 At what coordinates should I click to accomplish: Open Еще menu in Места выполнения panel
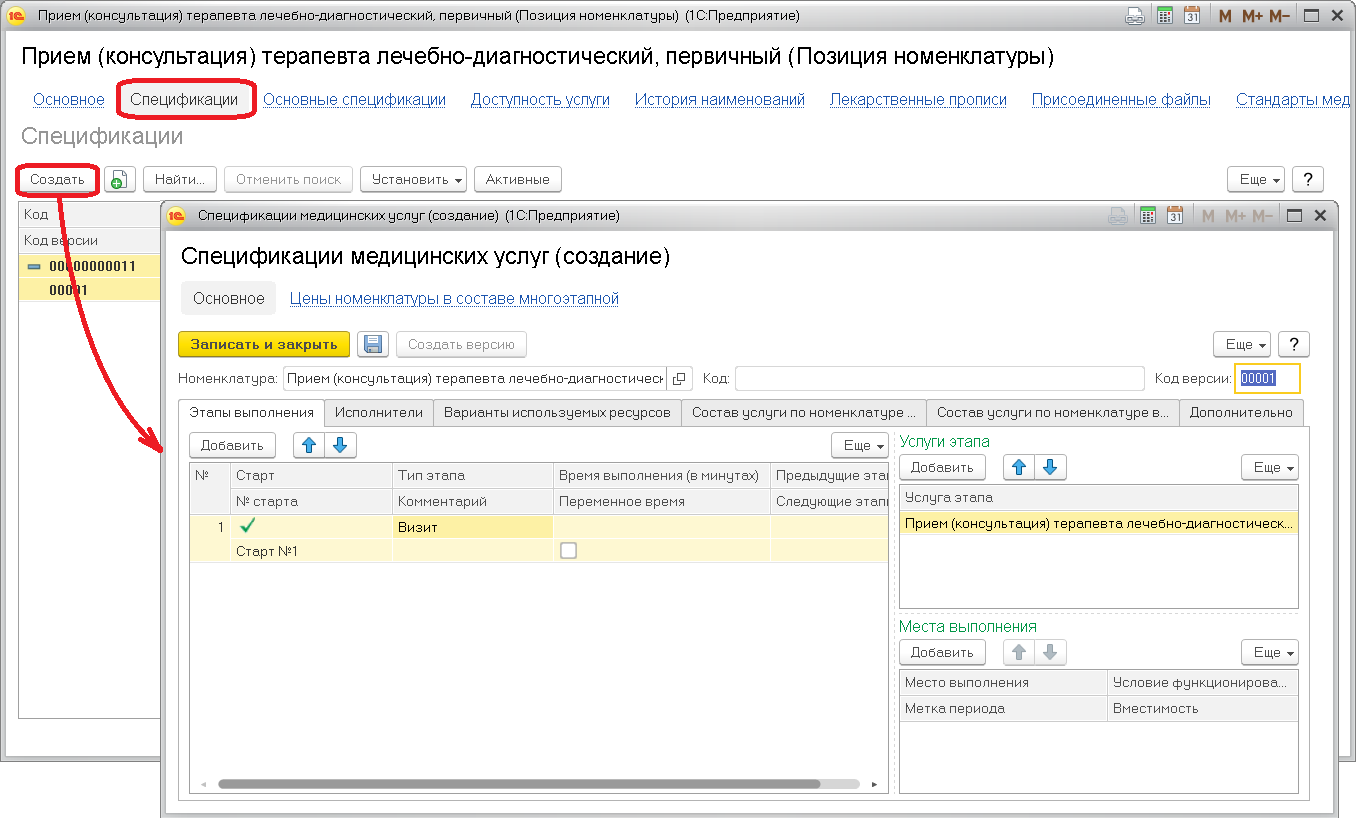click(x=1270, y=652)
